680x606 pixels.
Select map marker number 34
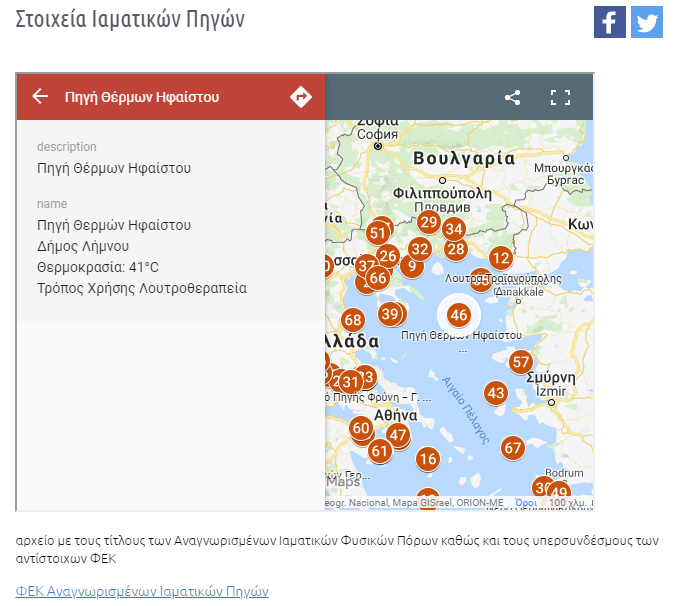tap(454, 229)
